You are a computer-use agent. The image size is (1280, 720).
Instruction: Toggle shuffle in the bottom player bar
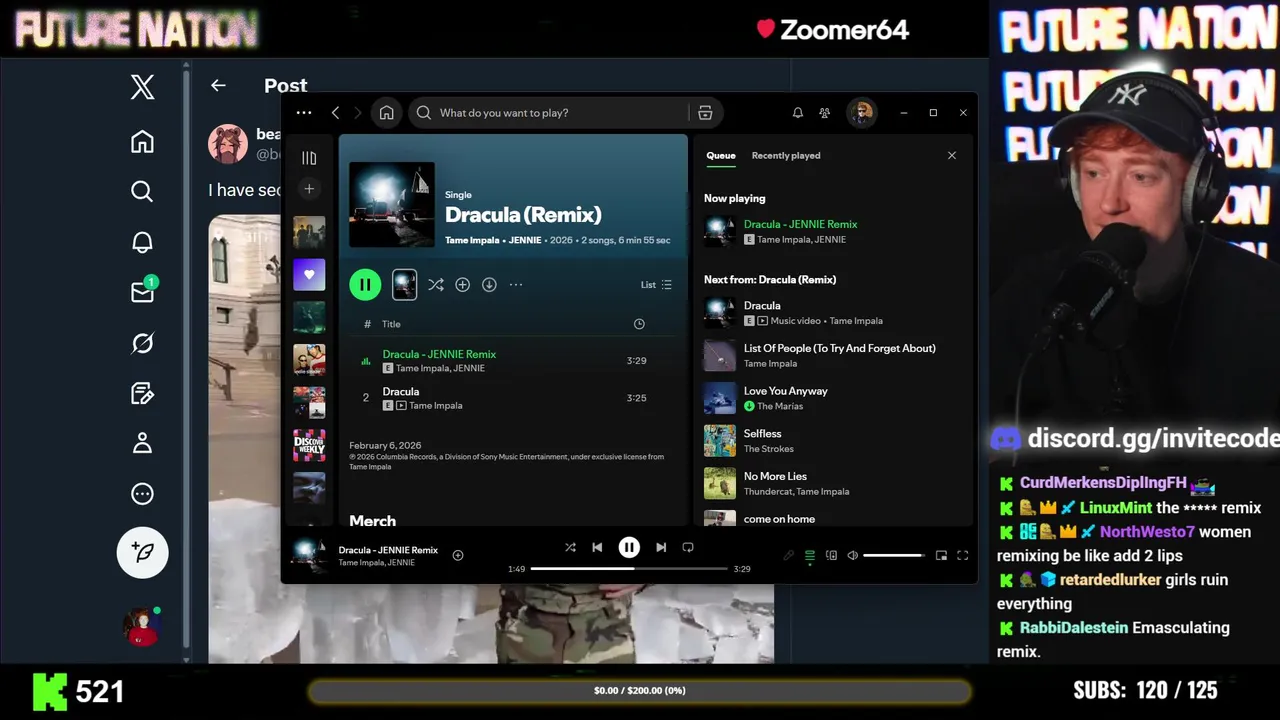(570, 547)
